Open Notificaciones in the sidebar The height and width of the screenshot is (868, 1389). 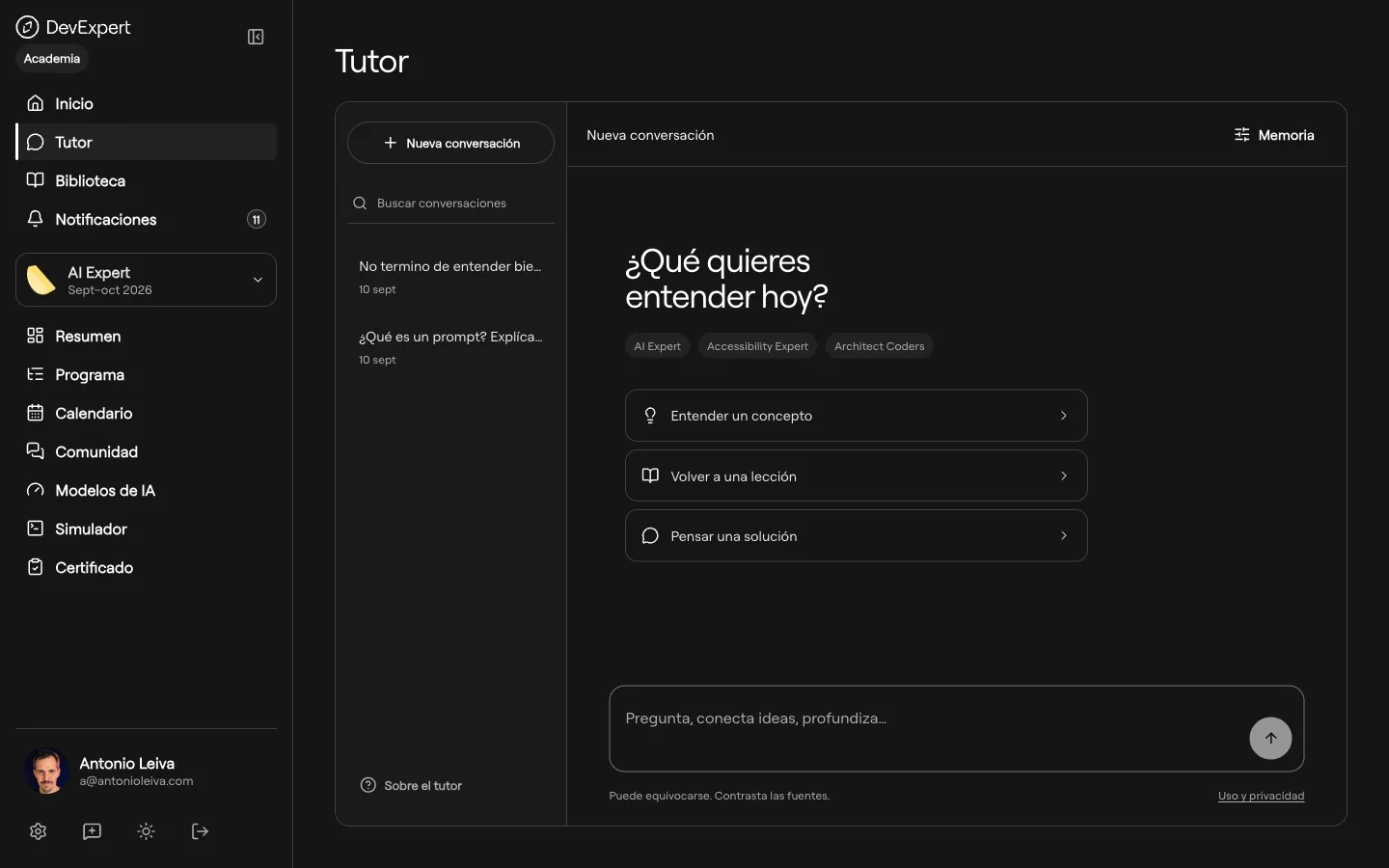(x=147, y=219)
